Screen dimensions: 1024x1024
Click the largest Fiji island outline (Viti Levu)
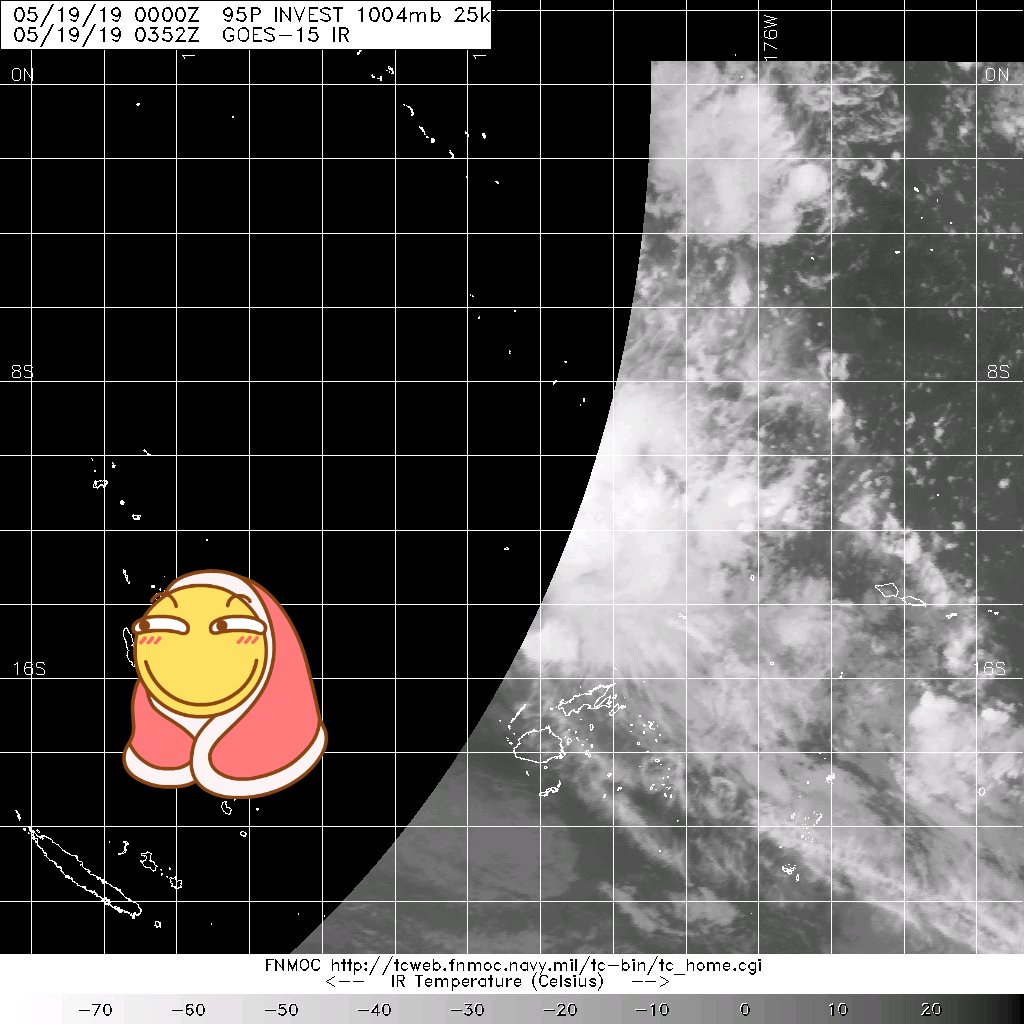coord(540,745)
